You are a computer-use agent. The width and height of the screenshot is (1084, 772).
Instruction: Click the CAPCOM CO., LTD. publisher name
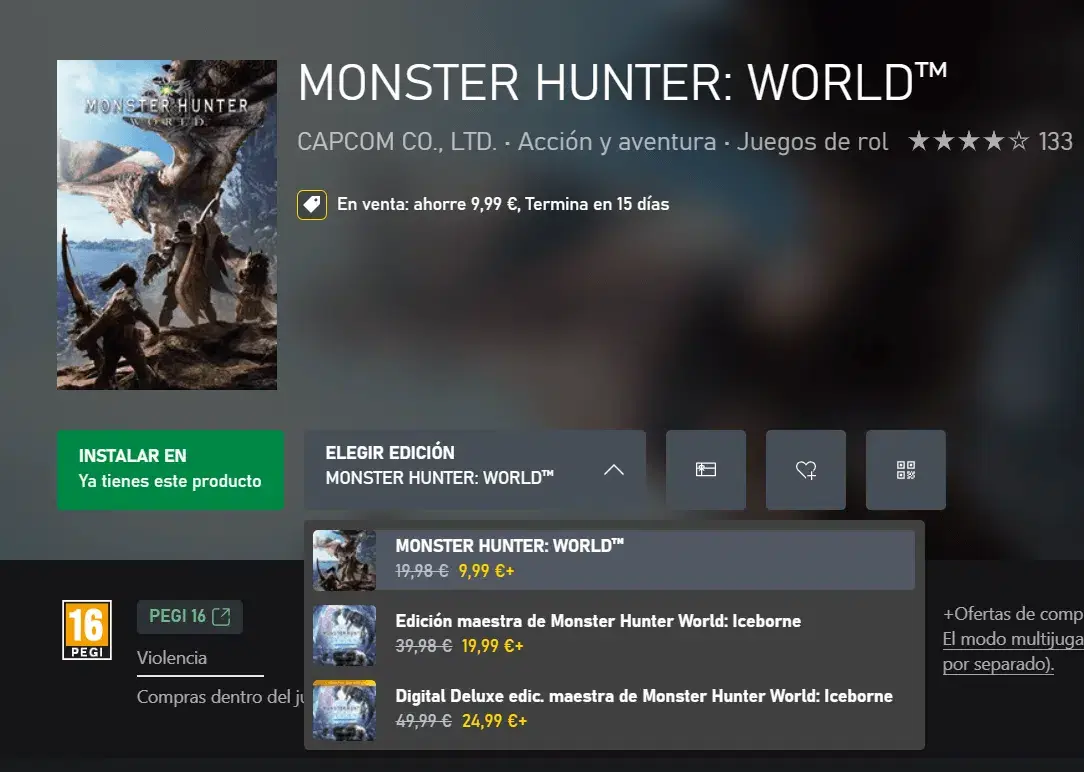point(397,142)
